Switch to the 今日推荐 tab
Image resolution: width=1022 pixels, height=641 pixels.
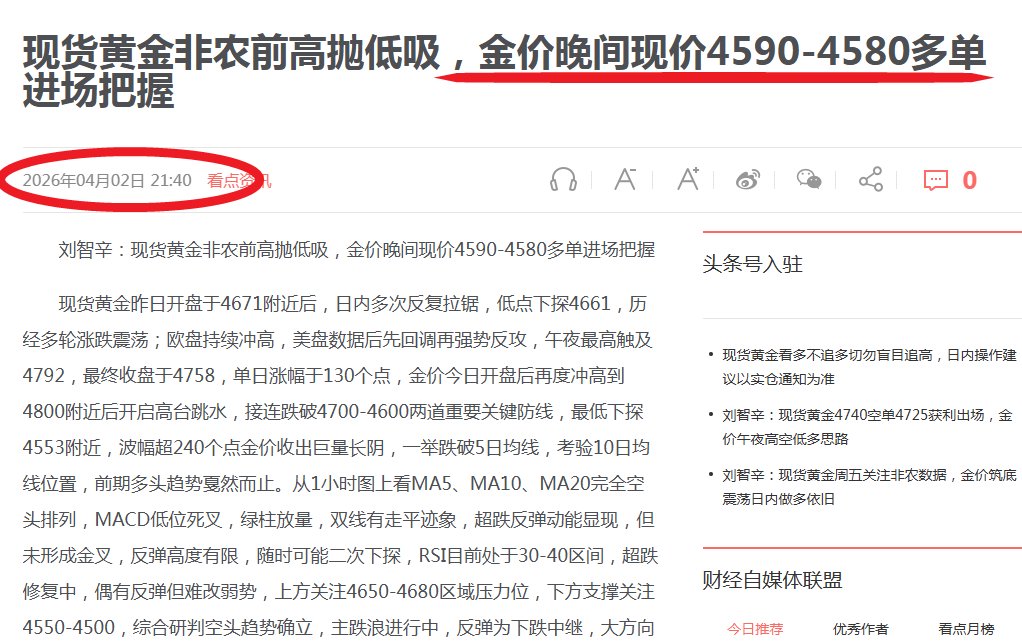[x=755, y=629]
